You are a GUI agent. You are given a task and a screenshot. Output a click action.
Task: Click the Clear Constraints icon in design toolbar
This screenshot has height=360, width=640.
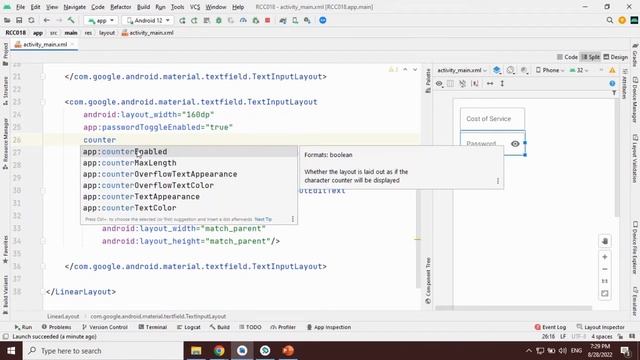point(475,84)
